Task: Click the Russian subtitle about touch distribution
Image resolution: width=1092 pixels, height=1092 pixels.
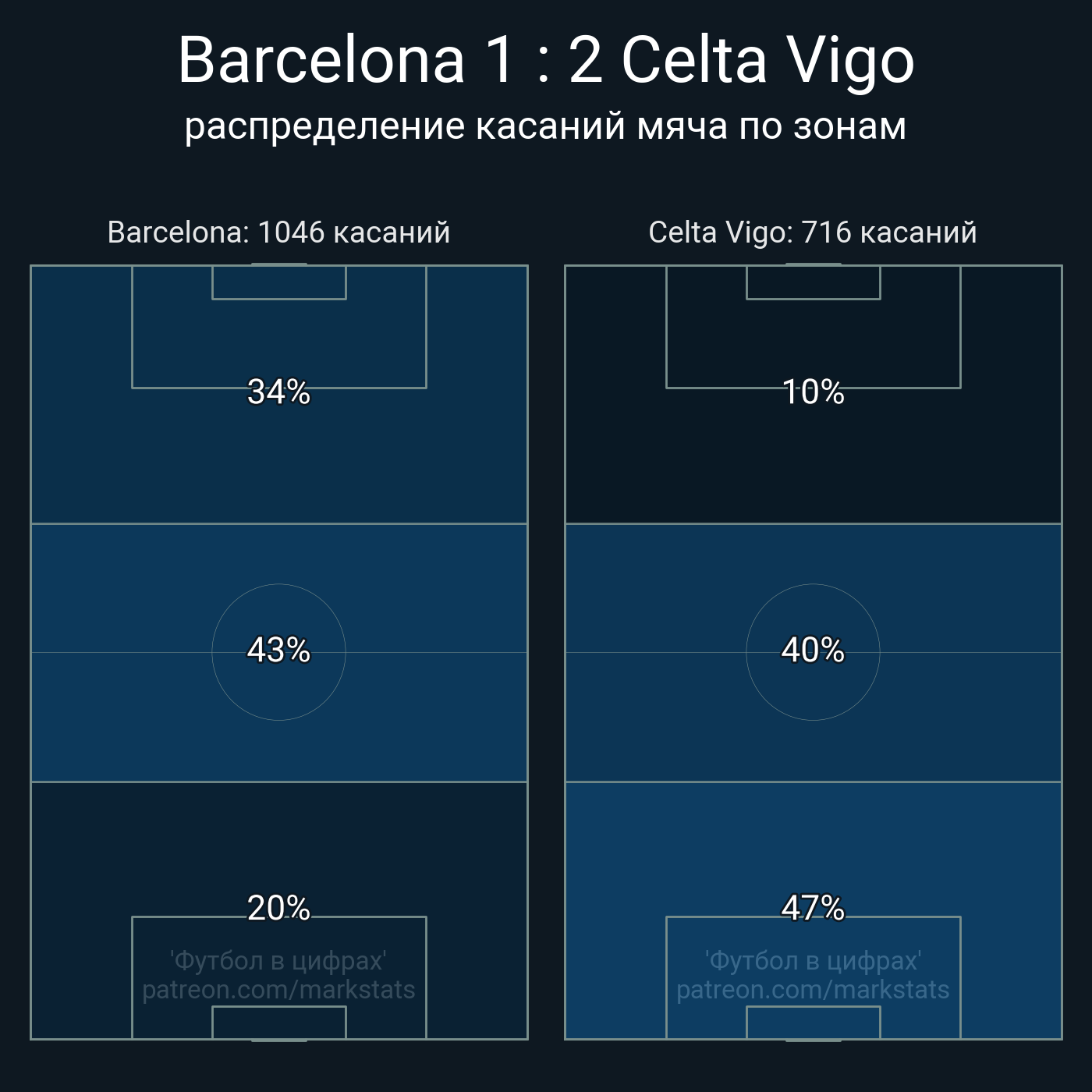Action: point(545,126)
